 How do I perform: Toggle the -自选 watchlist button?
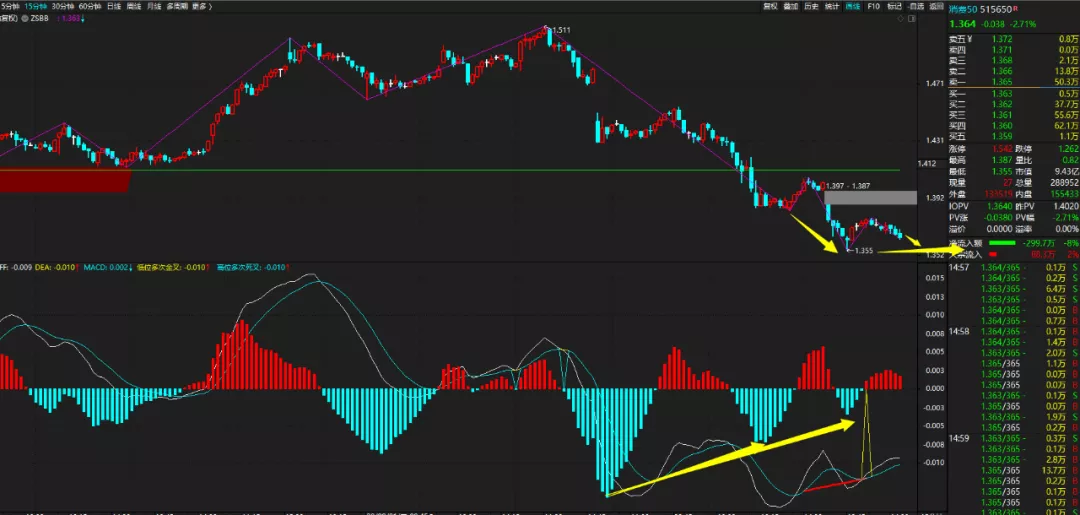(915, 6)
